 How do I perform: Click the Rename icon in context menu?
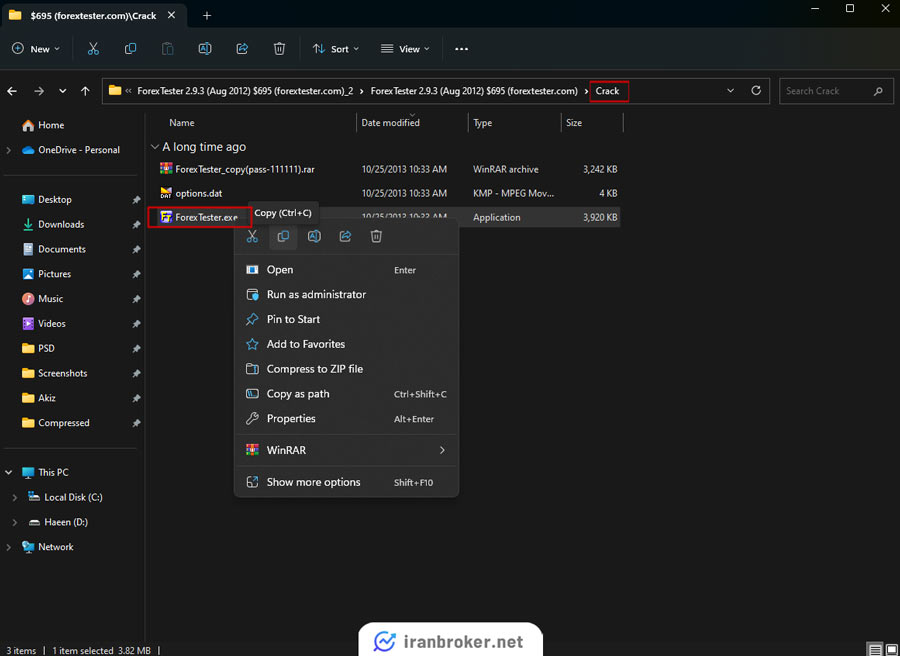[x=315, y=236]
